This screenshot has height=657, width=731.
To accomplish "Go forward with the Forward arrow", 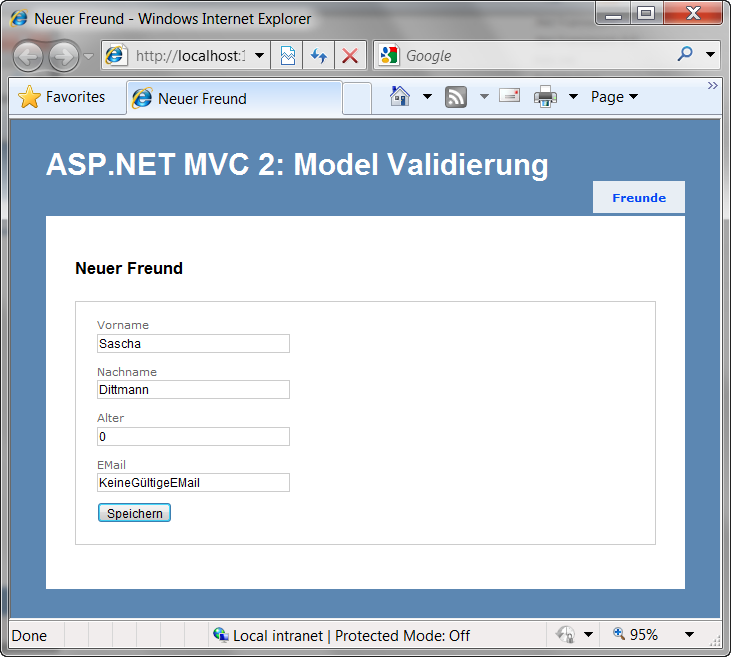I will pyautogui.click(x=64, y=56).
